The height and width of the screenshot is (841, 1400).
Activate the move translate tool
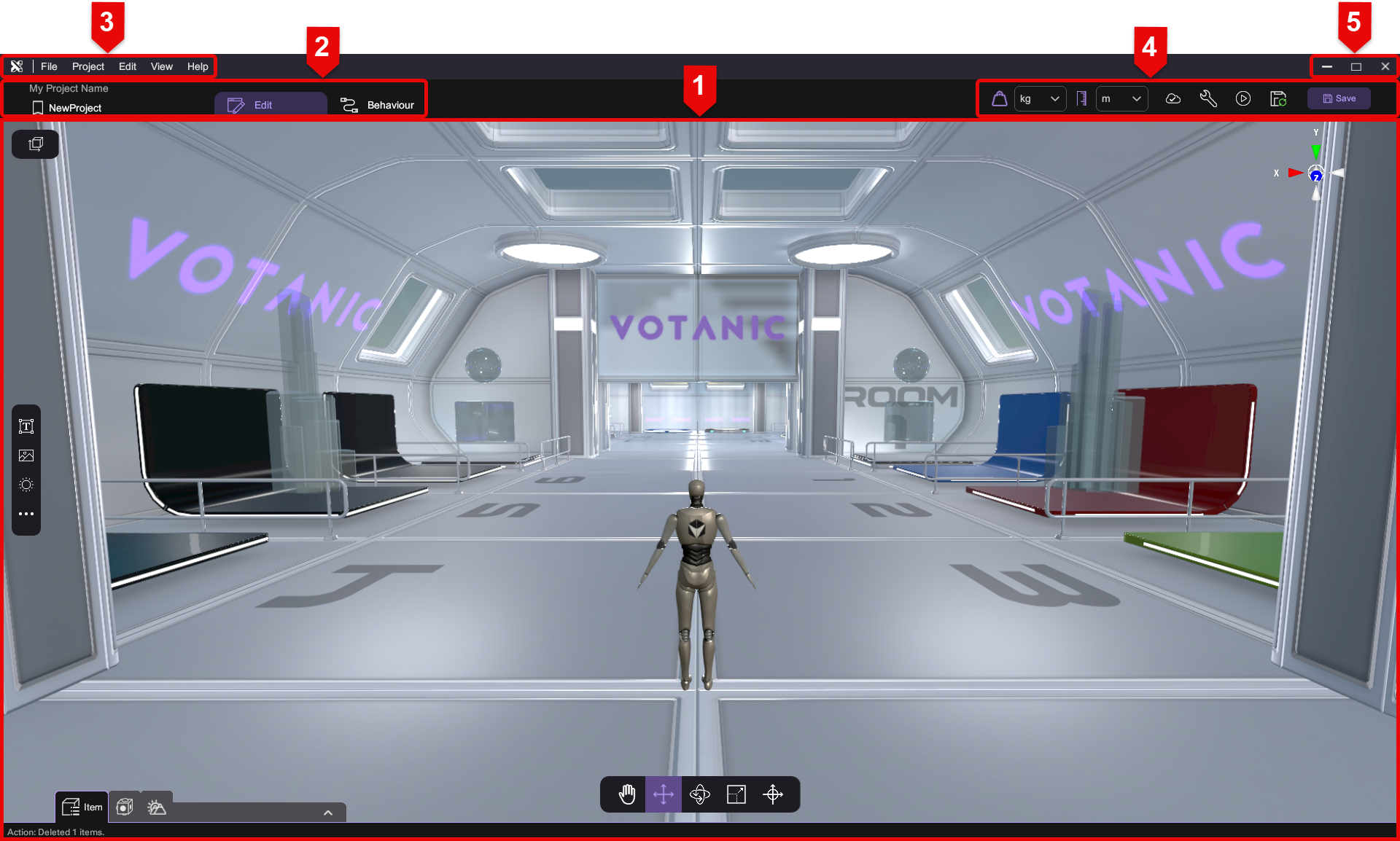664,794
